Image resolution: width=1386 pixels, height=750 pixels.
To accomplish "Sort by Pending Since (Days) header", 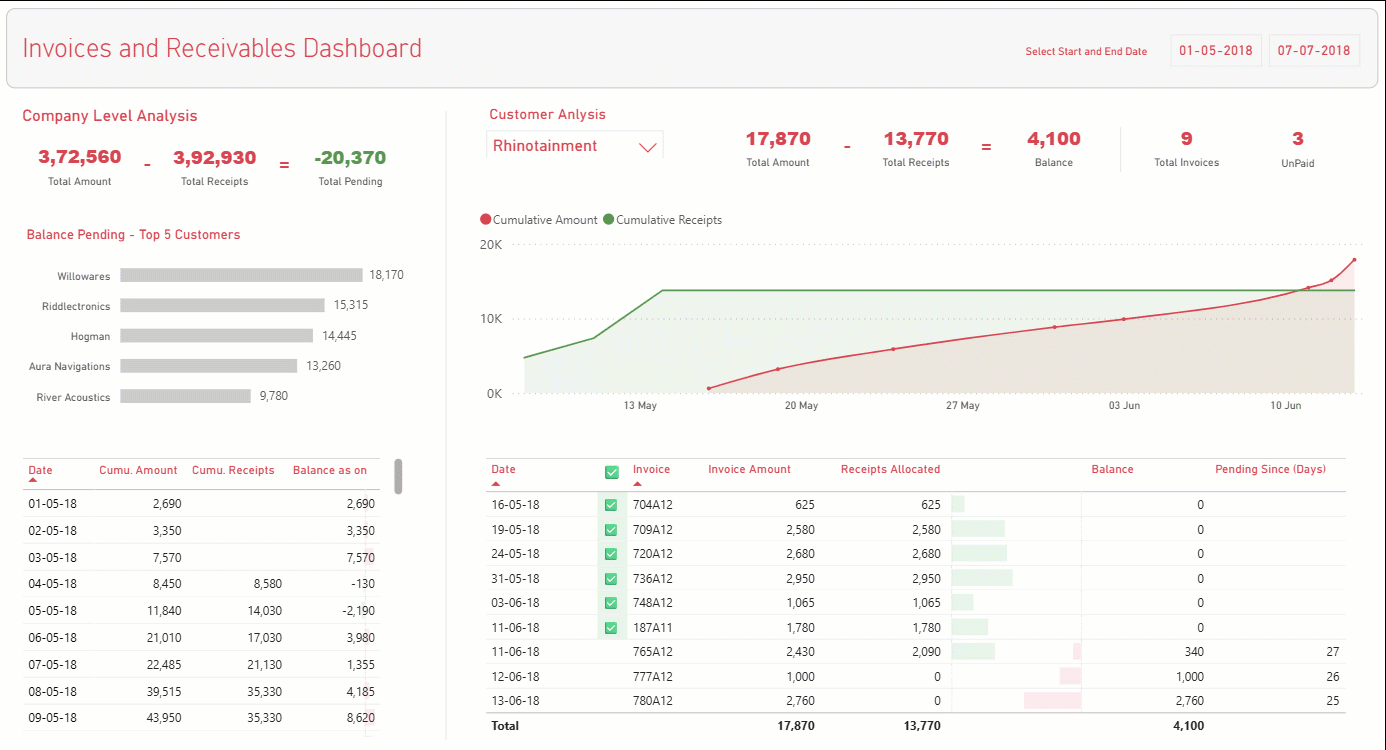I will 1270,469.
